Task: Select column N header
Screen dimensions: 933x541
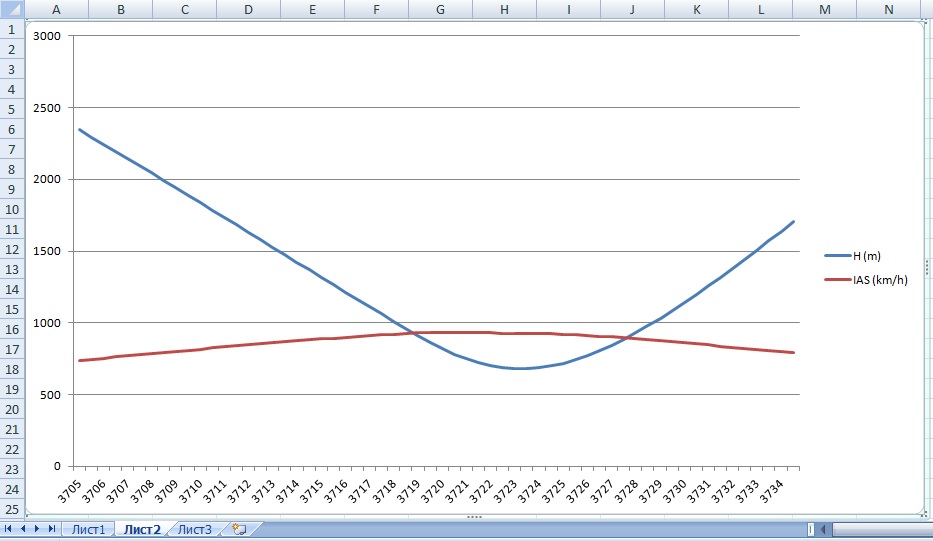Action: [x=888, y=10]
